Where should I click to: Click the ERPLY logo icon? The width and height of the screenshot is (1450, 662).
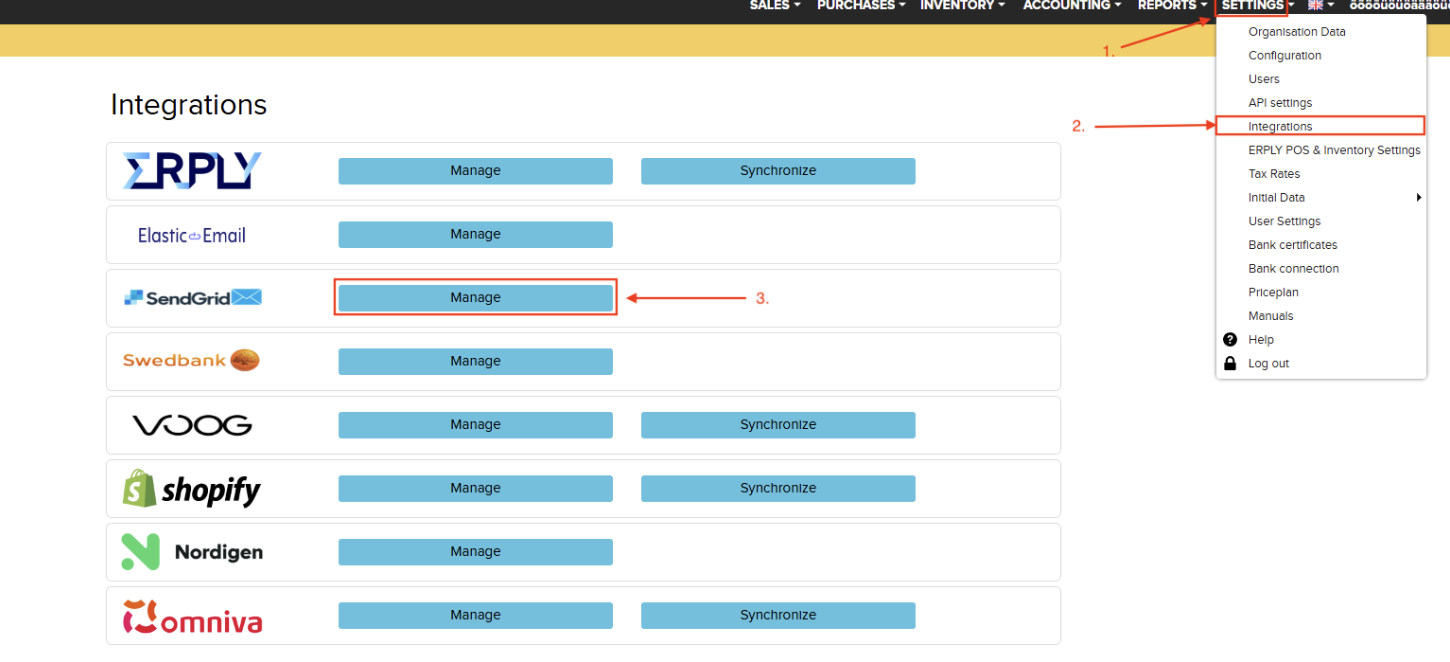191,171
